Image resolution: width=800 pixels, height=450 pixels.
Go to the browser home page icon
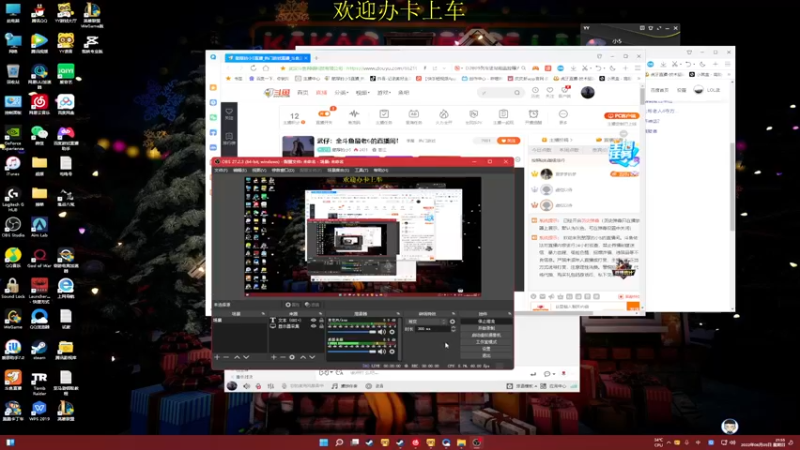[265, 68]
